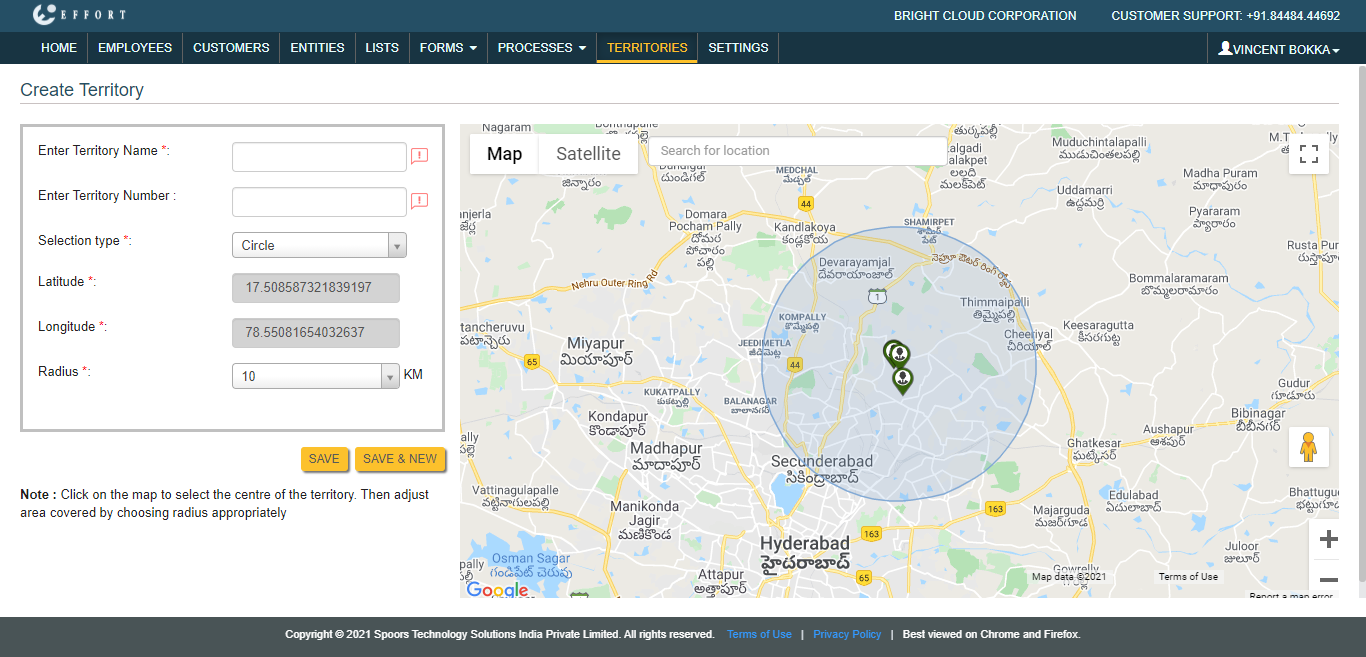Image resolution: width=1366 pixels, height=657 pixels.
Task: Click the Street View pegman icon
Action: (1308, 447)
